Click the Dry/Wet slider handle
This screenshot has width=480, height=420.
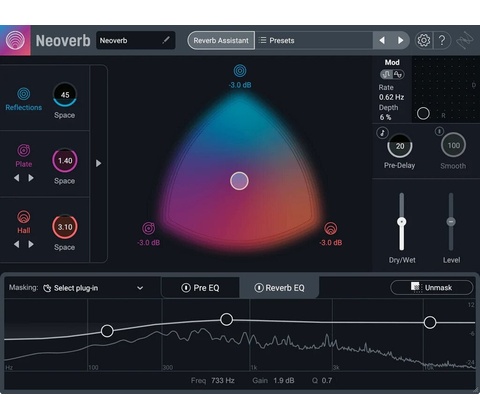[402, 222]
